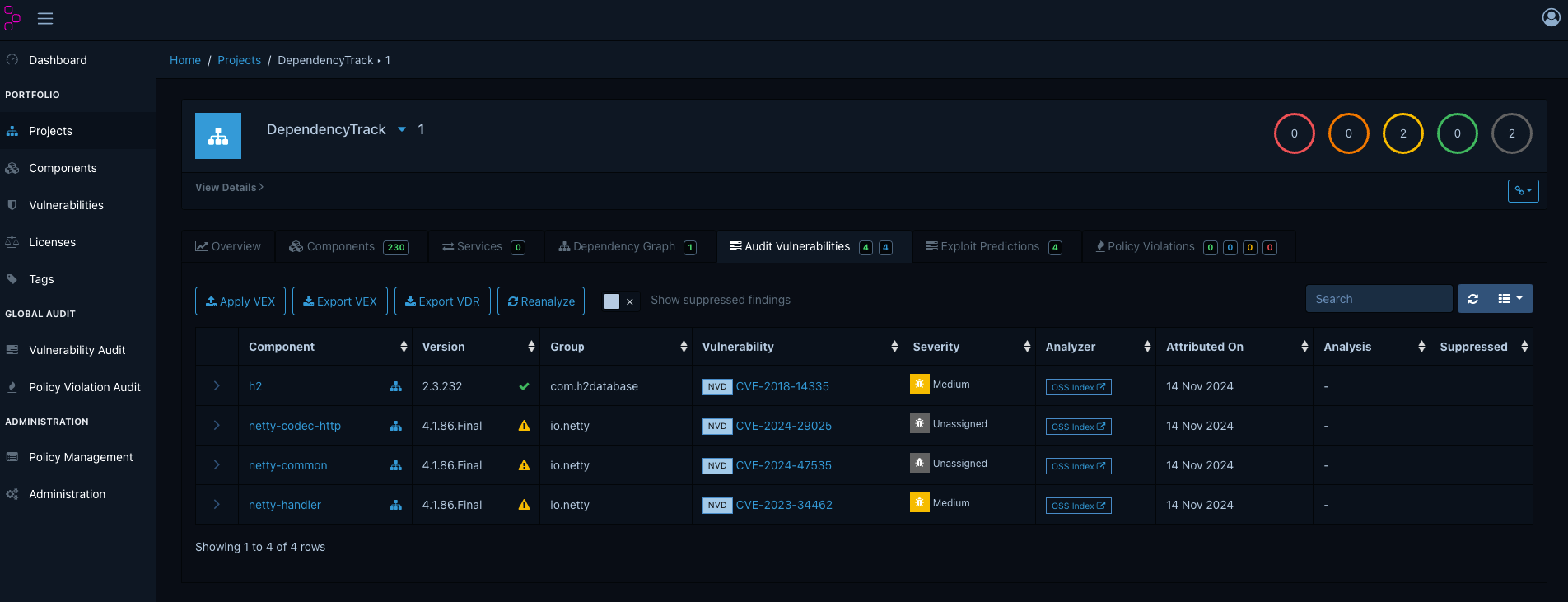Click Home breadcrumb link
The image size is (1568, 602).
pos(185,60)
